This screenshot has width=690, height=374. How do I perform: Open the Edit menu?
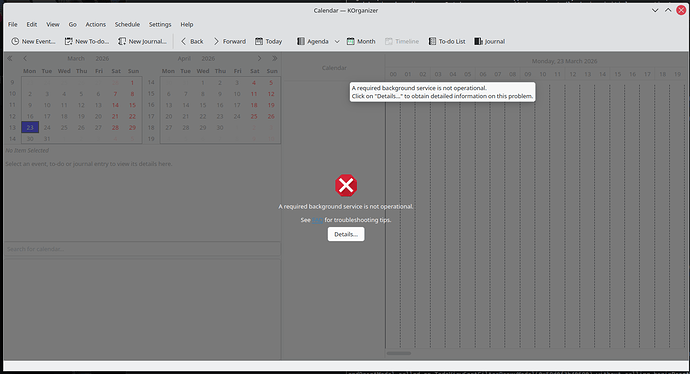32,24
